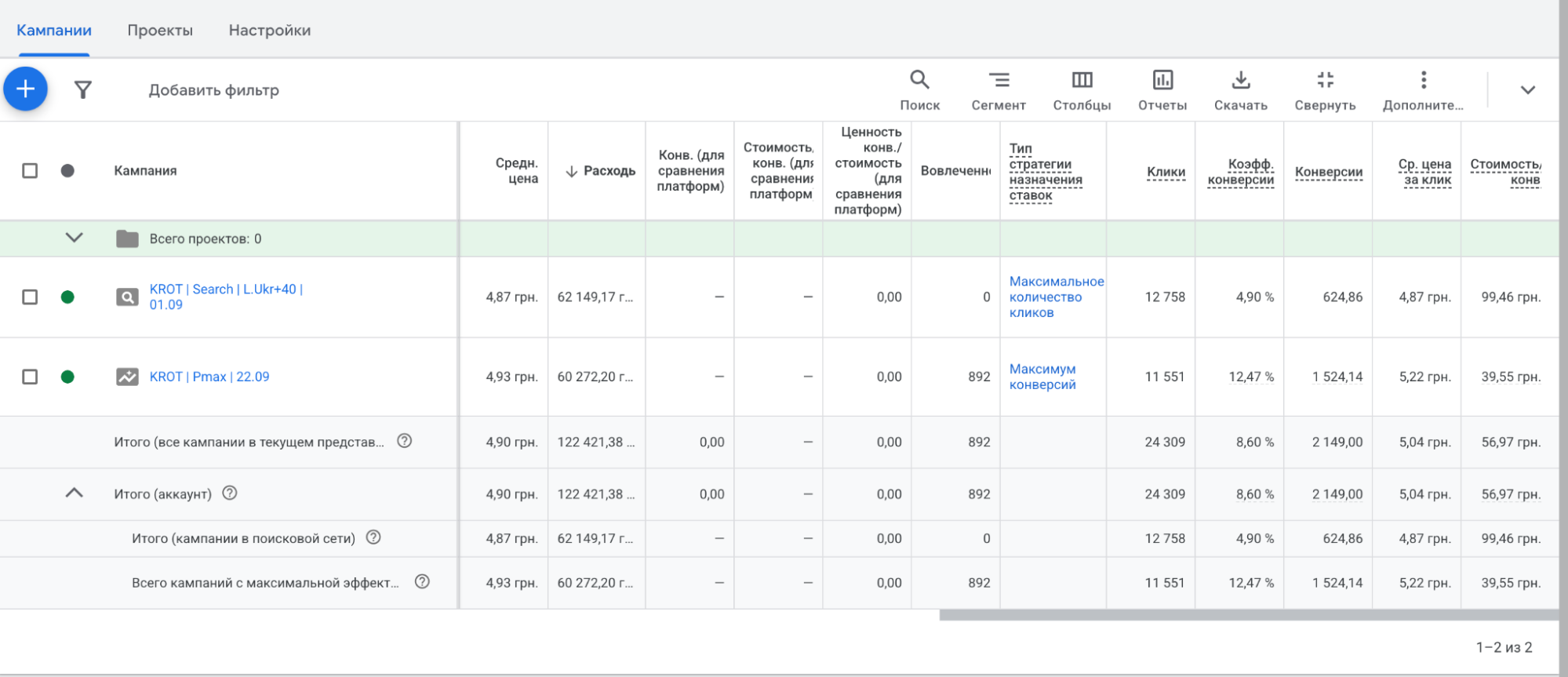
Task: Switch to the Проекты tab
Action: coord(160,31)
